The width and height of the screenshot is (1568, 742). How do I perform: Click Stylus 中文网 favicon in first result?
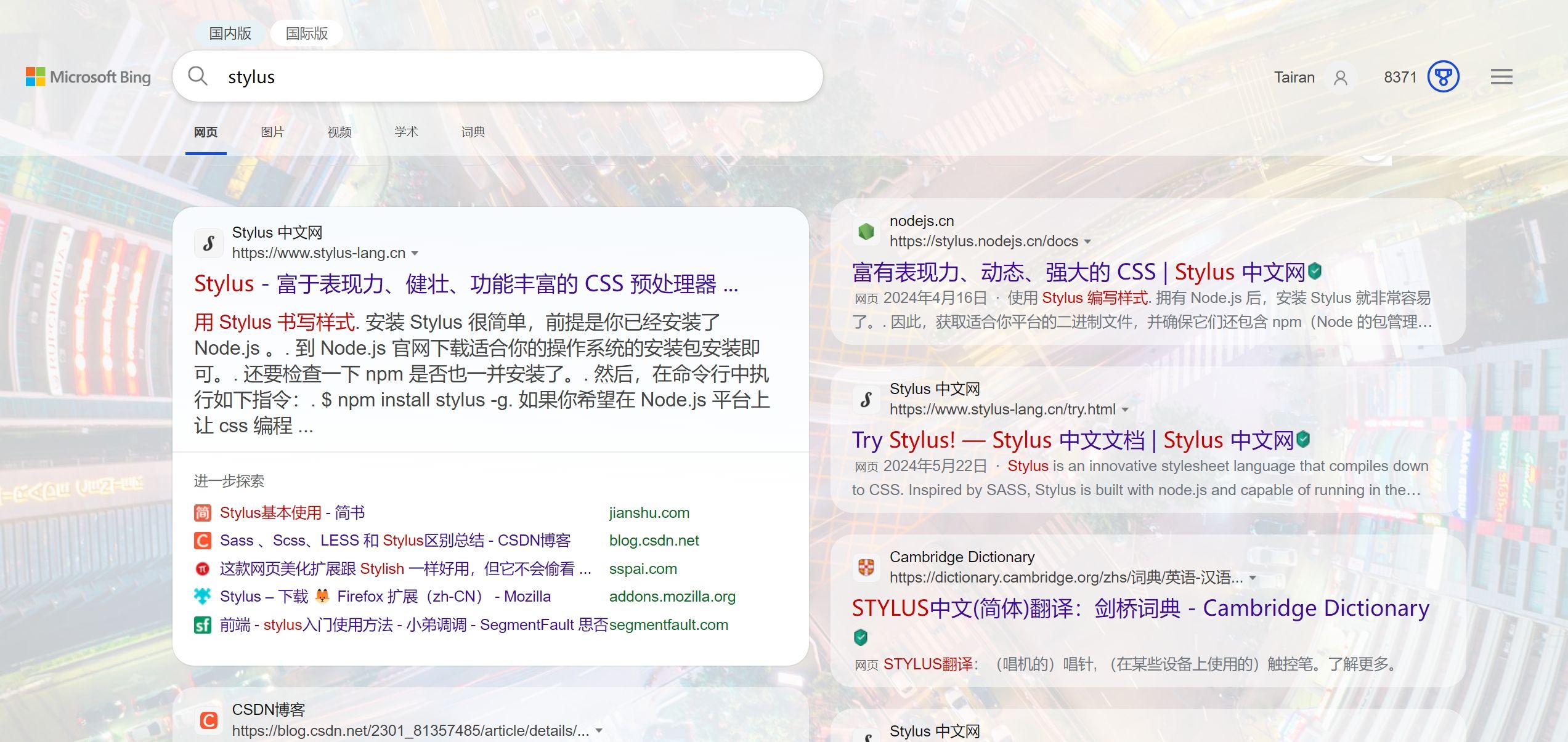click(x=209, y=243)
